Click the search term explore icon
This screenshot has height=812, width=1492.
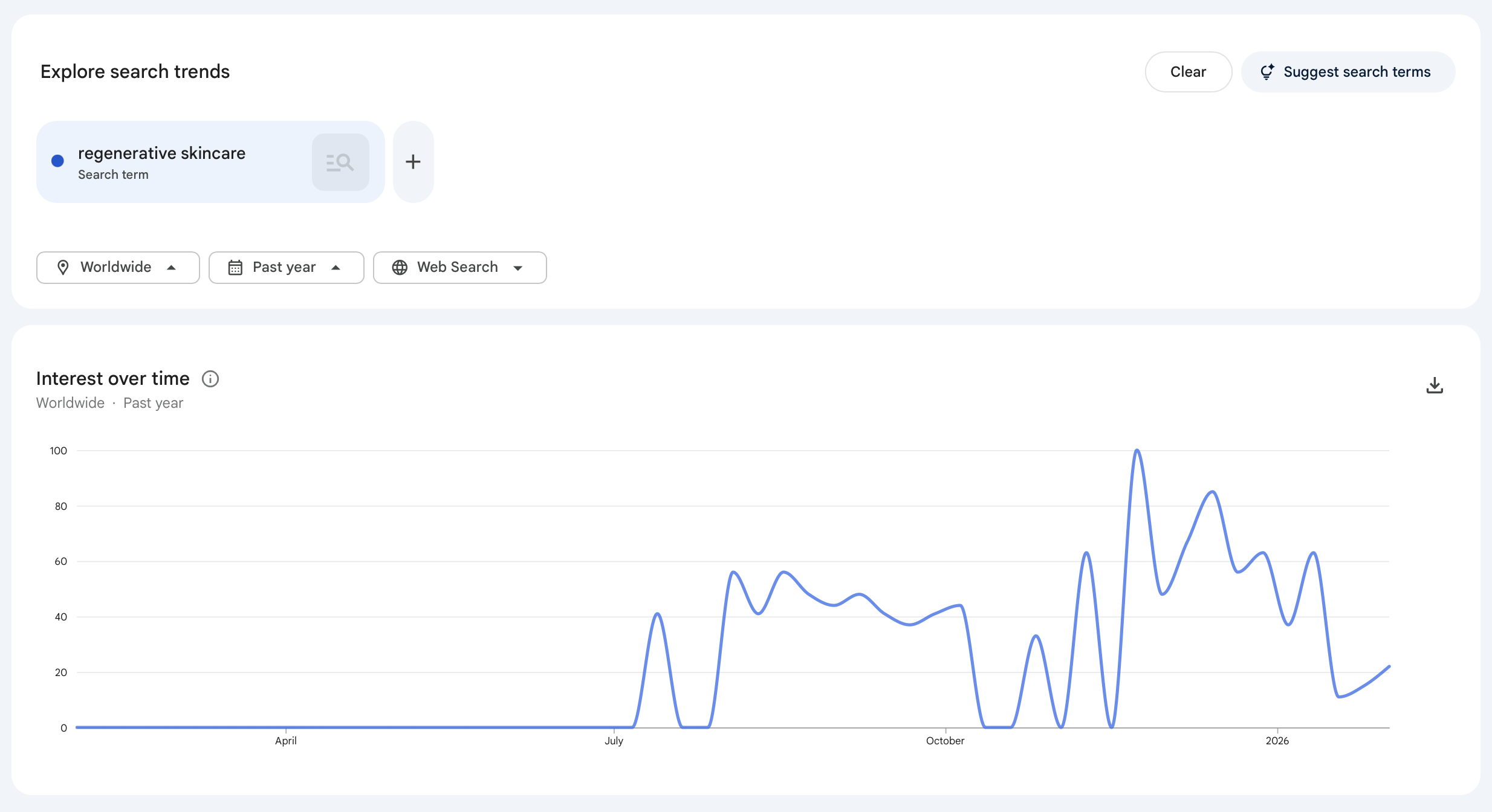pos(340,162)
